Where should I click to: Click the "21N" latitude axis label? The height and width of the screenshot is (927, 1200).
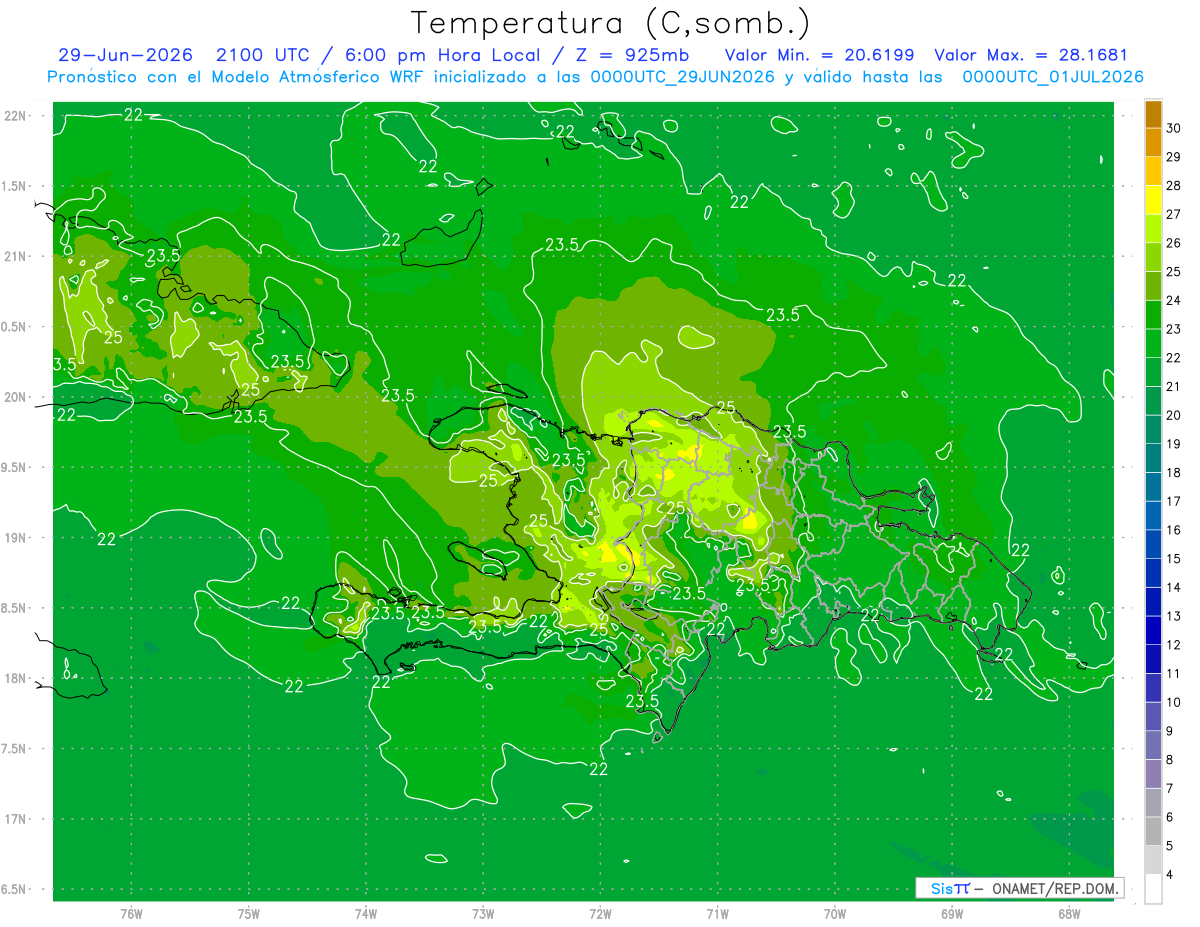[x=15, y=256]
